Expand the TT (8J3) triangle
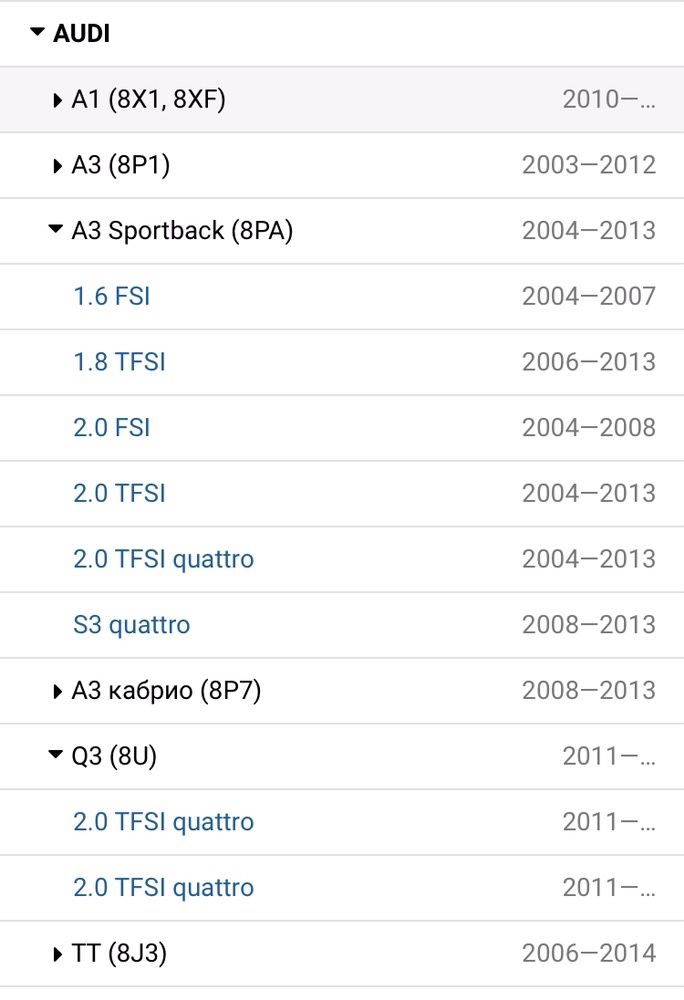The image size is (684, 1000). [57, 954]
